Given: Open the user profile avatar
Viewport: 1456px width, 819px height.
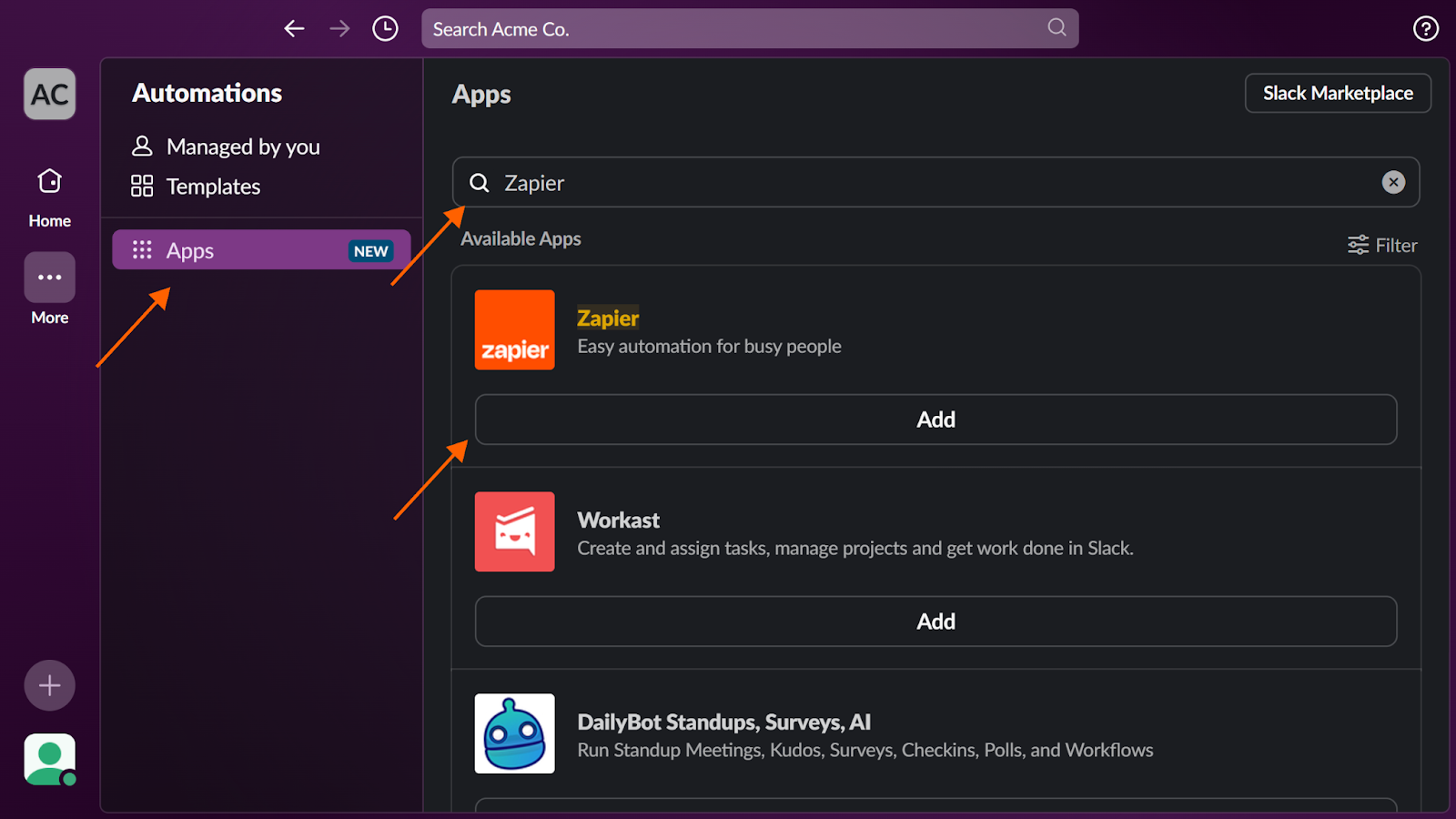Looking at the screenshot, I should click(50, 759).
